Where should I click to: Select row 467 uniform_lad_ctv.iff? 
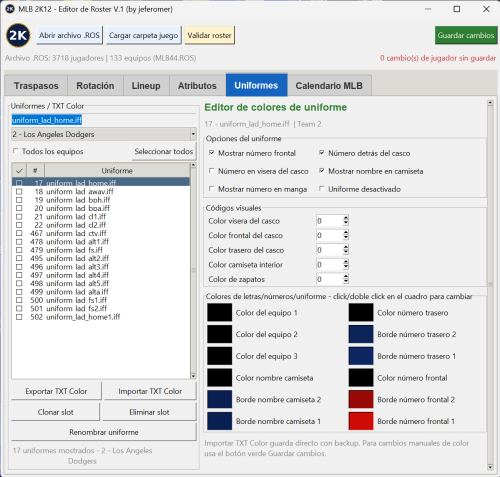point(101,233)
